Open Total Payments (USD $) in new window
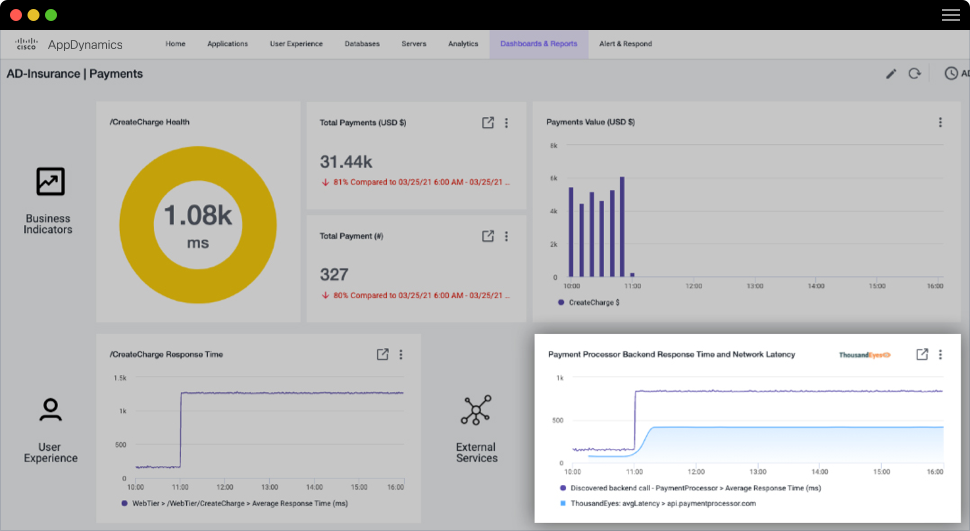Image resolution: width=970 pixels, height=531 pixels. (x=488, y=123)
